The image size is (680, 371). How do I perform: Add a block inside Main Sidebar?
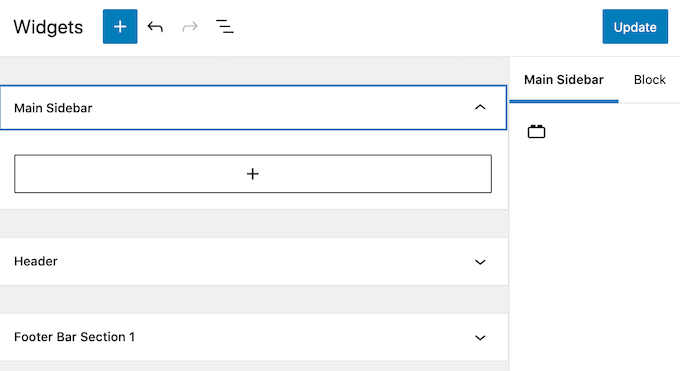(253, 174)
